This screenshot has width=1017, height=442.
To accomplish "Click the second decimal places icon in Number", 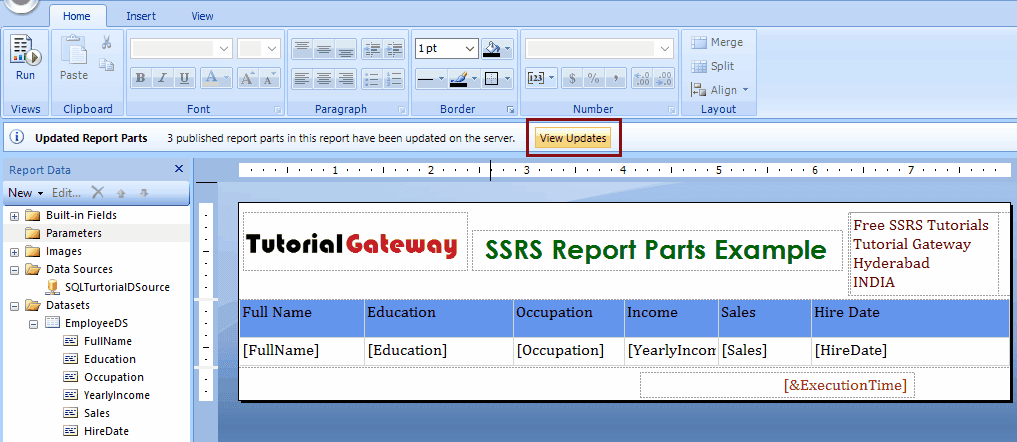I will click(664, 79).
